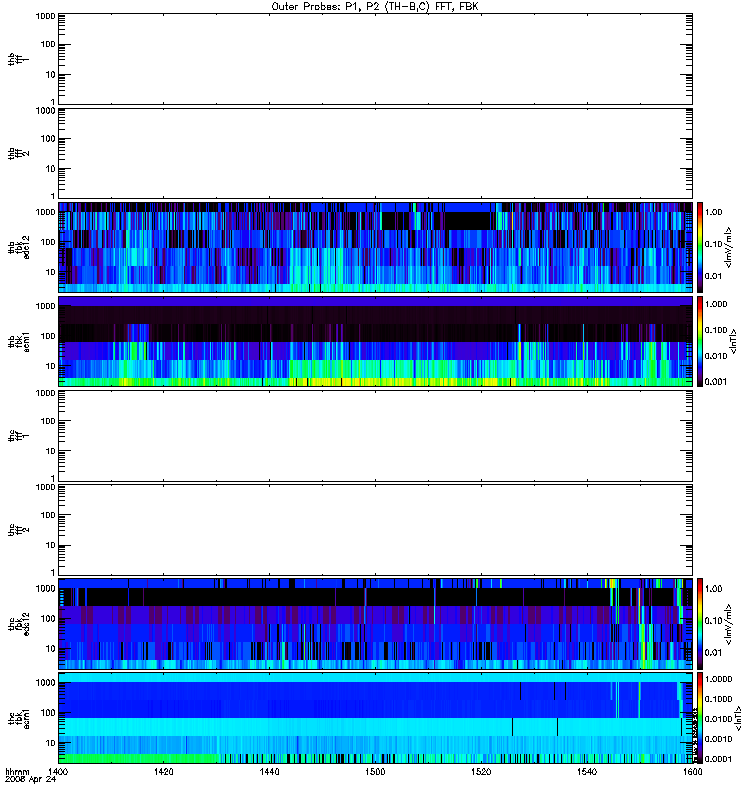Select the thb fbk edc12 spectrogram panel
The height and width of the screenshot is (800, 750).
click(376, 247)
